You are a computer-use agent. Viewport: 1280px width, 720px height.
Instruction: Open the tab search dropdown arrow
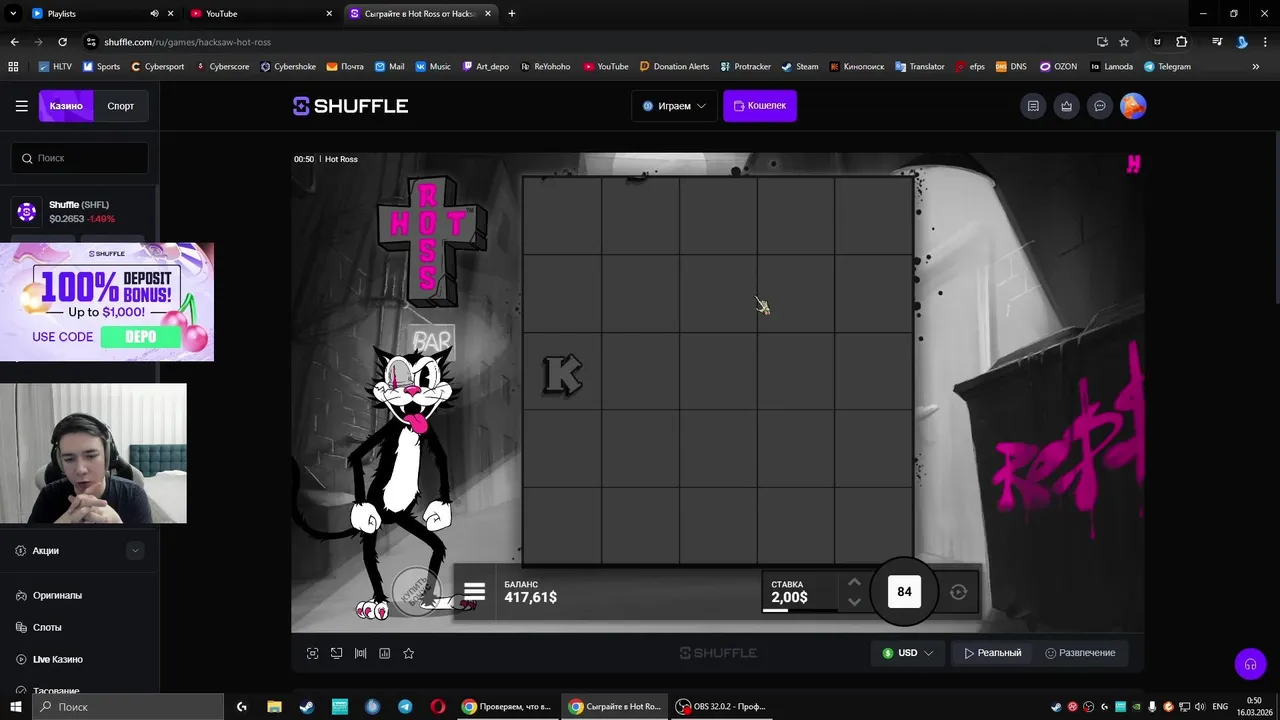[x=12, y=14]
